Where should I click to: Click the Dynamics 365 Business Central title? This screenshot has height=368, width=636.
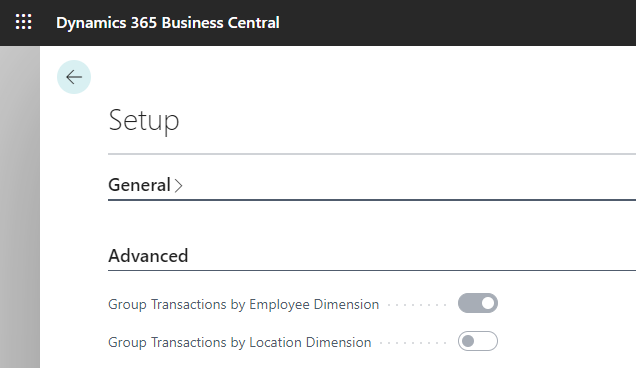click(x=168, y=22)
